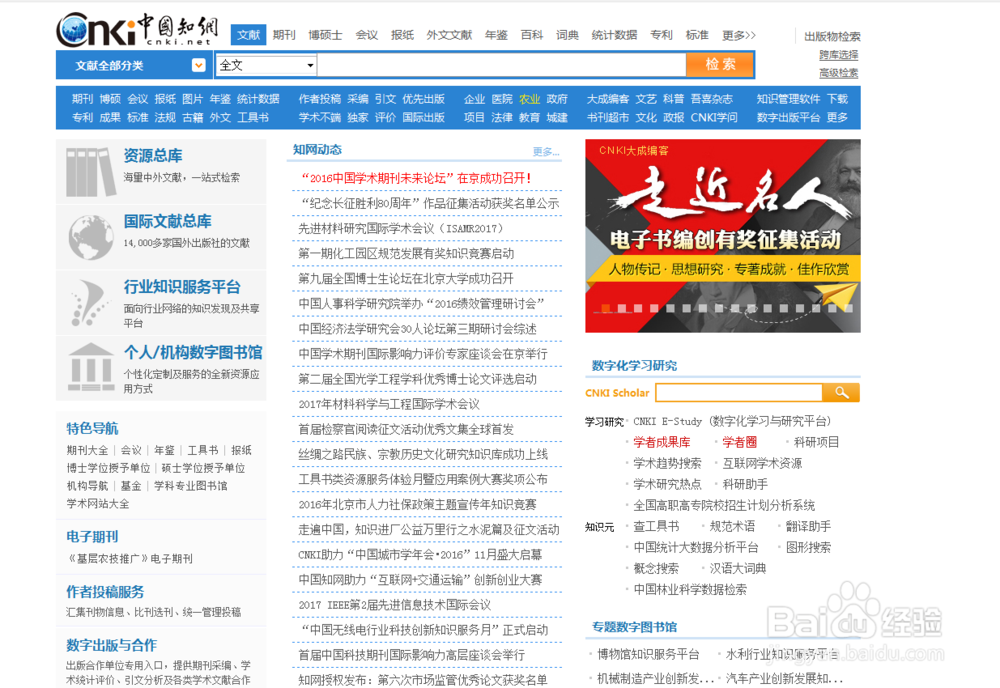The width and height of the screenshot is (1000, 688).
Task: Open 国际文献总库 title link
Action: click(x=168, y=221)
